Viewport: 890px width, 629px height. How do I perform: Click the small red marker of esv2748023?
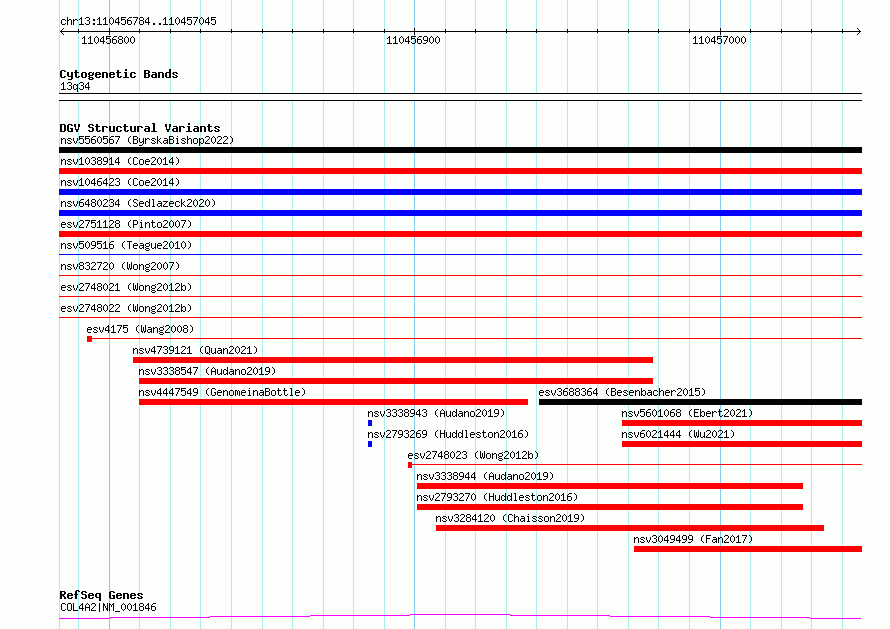(x=410, y=466)
